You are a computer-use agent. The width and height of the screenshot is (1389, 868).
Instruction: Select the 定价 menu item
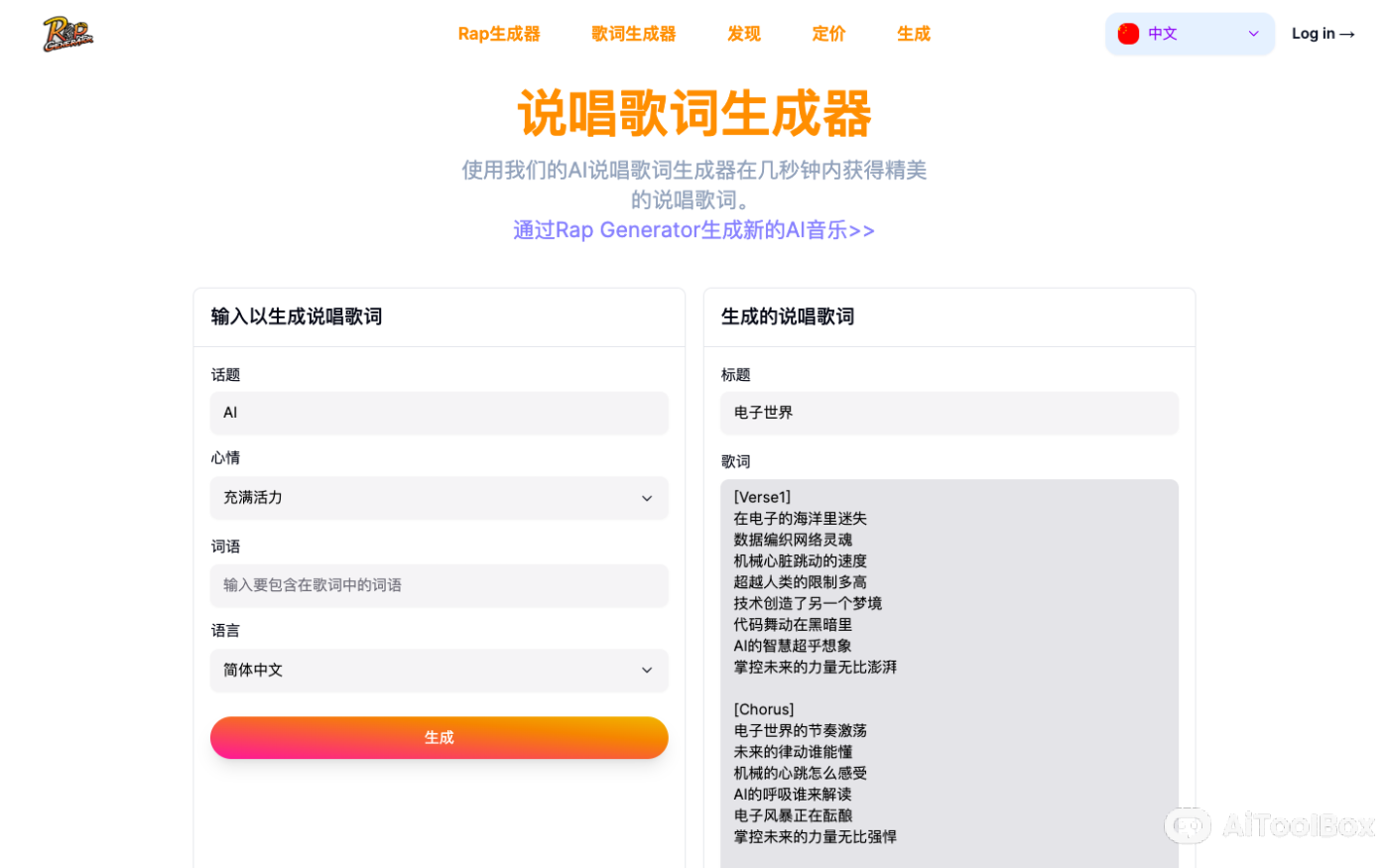[x=828, y=33]
